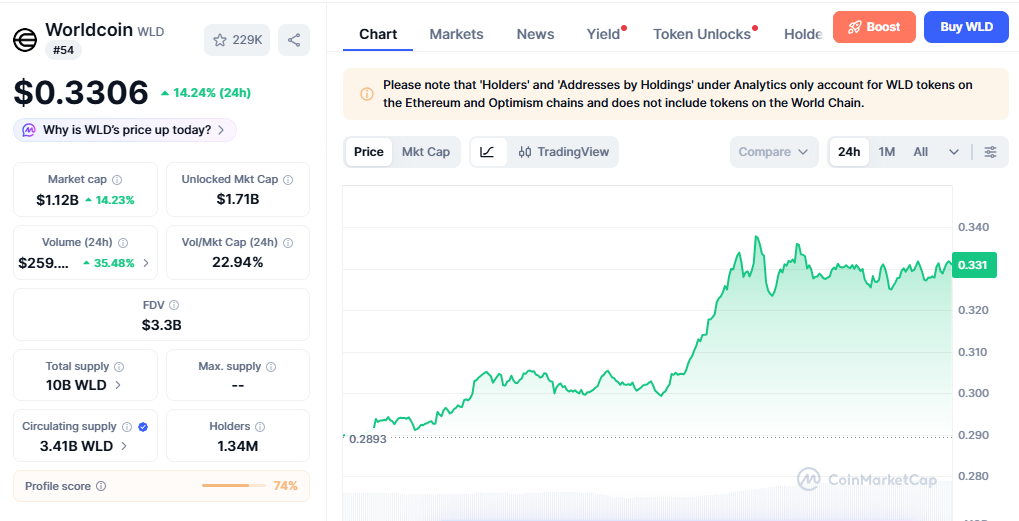Open the Vol/Mkt Cap (24h) info icon
Image resolution: width=1019 pixels, height=521 pixels.
288,243
